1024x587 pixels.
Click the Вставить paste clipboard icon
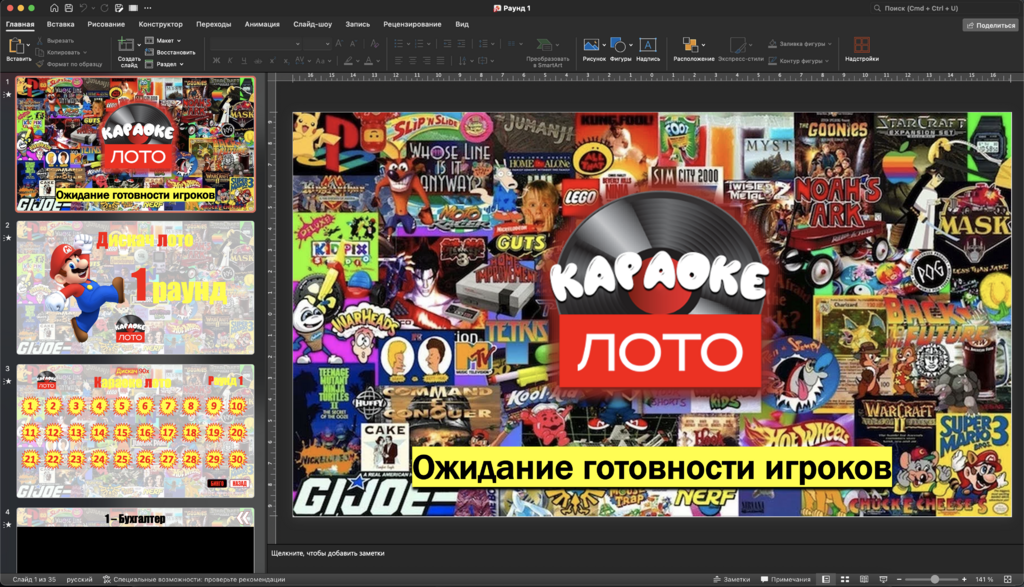pos(16,45)
